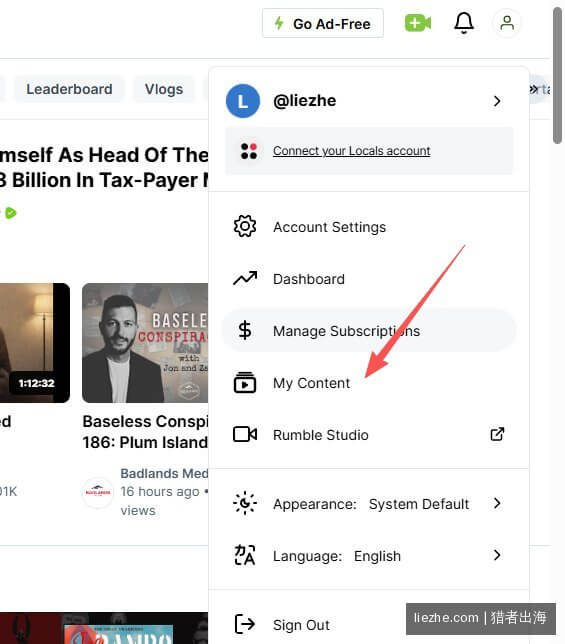Expand the Appearance System Default option
Screen dimensions: 565x644
pos(369,504)
